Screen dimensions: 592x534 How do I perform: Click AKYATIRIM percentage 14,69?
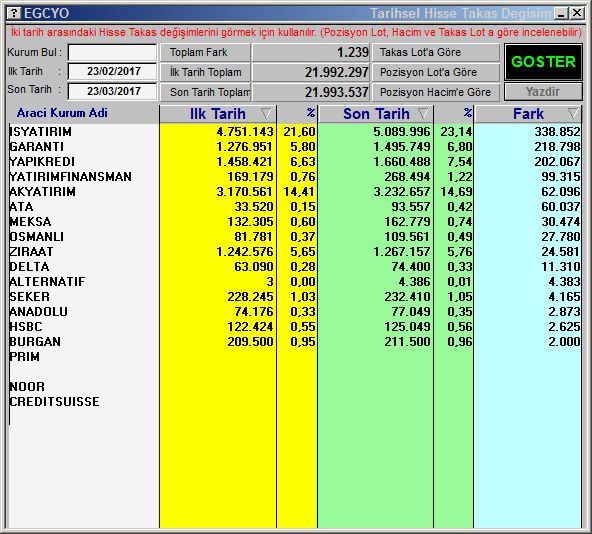[456, 192]
